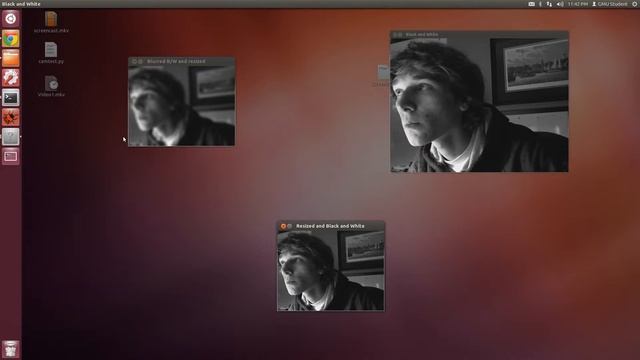This screenshot has height=360, width=640.
Task: Close the large Black and White window
Action: point(395,35)
